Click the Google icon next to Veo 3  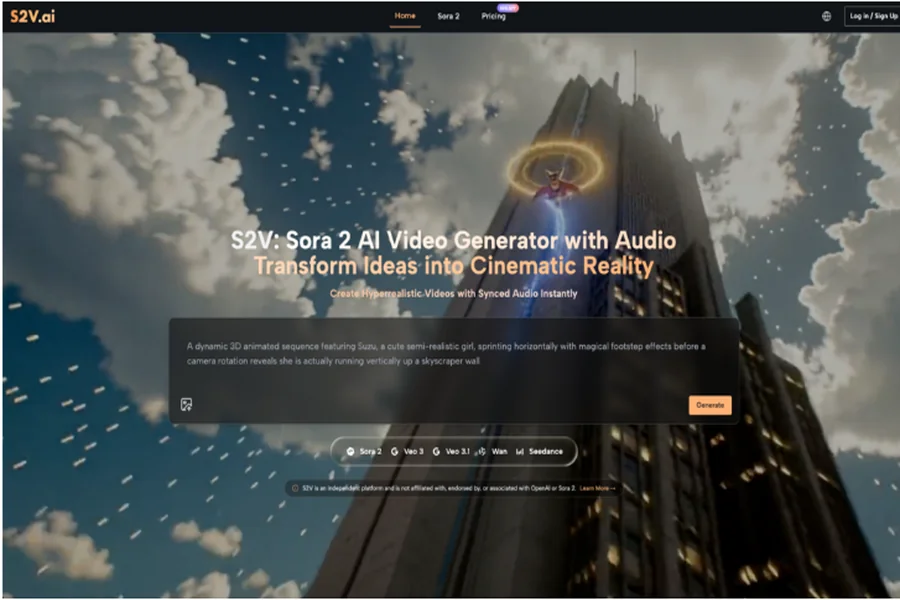pos(394,452)
